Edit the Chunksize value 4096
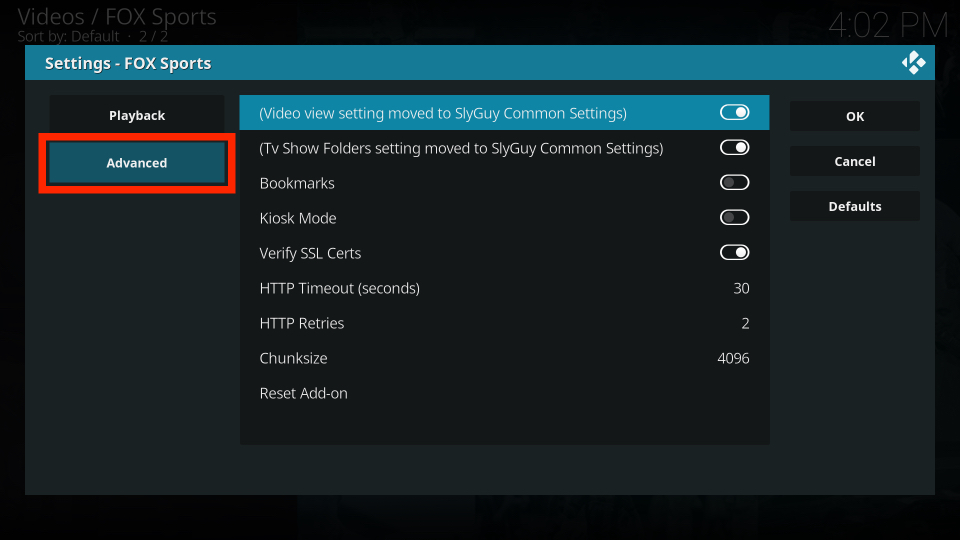Screen dimensions: 960x540 [733, 358]
